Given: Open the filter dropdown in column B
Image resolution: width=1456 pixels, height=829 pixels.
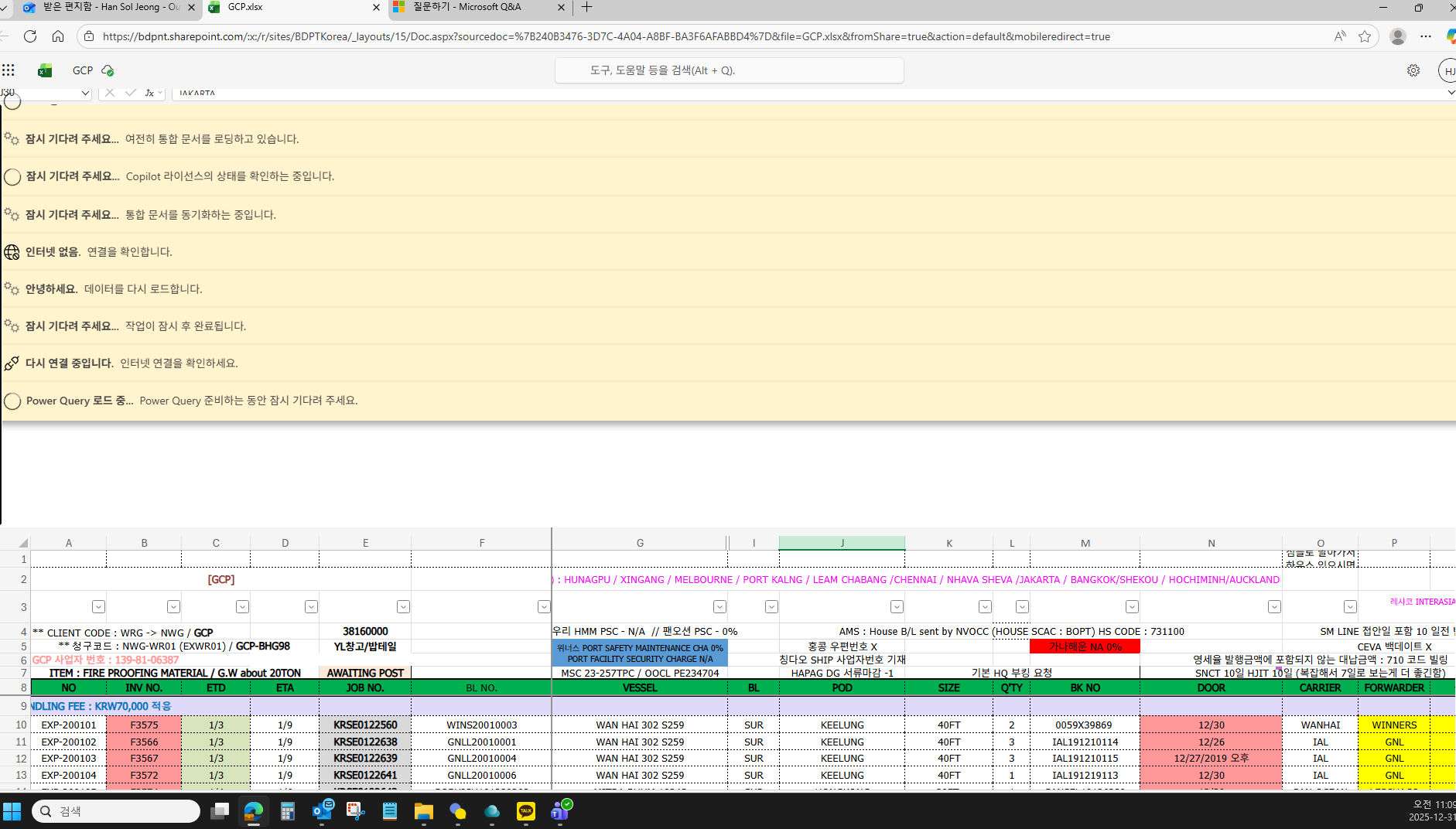Looking at the screenshot, I should click(173, 607).
